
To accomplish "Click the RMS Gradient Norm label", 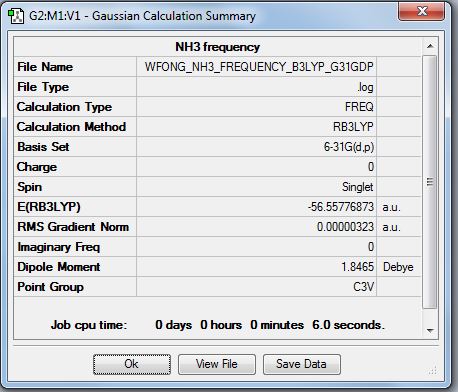I will [x=73, y=227].
